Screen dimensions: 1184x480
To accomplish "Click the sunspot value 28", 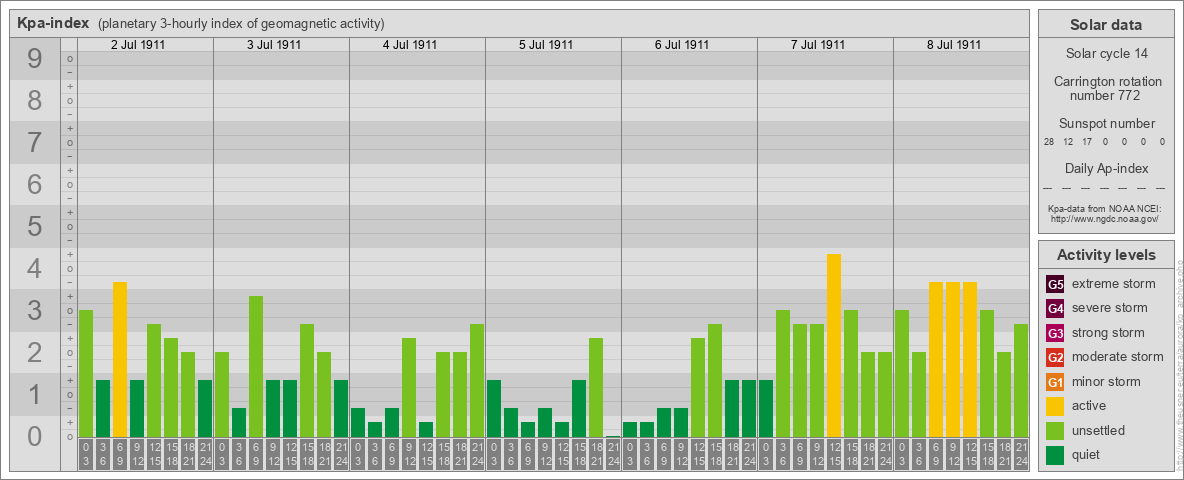I will tap(1049, 142).
